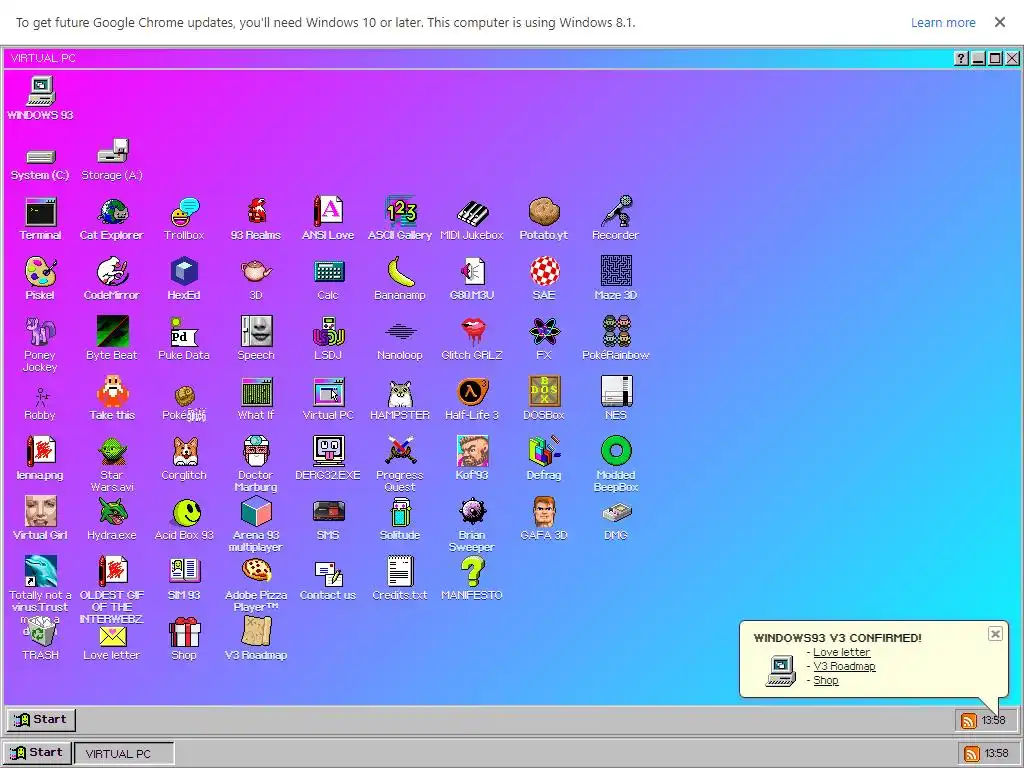The height and width of the screenshot is (768, 1024).
Task: Select the 93 Realms icon
Action: pos(256,219)
